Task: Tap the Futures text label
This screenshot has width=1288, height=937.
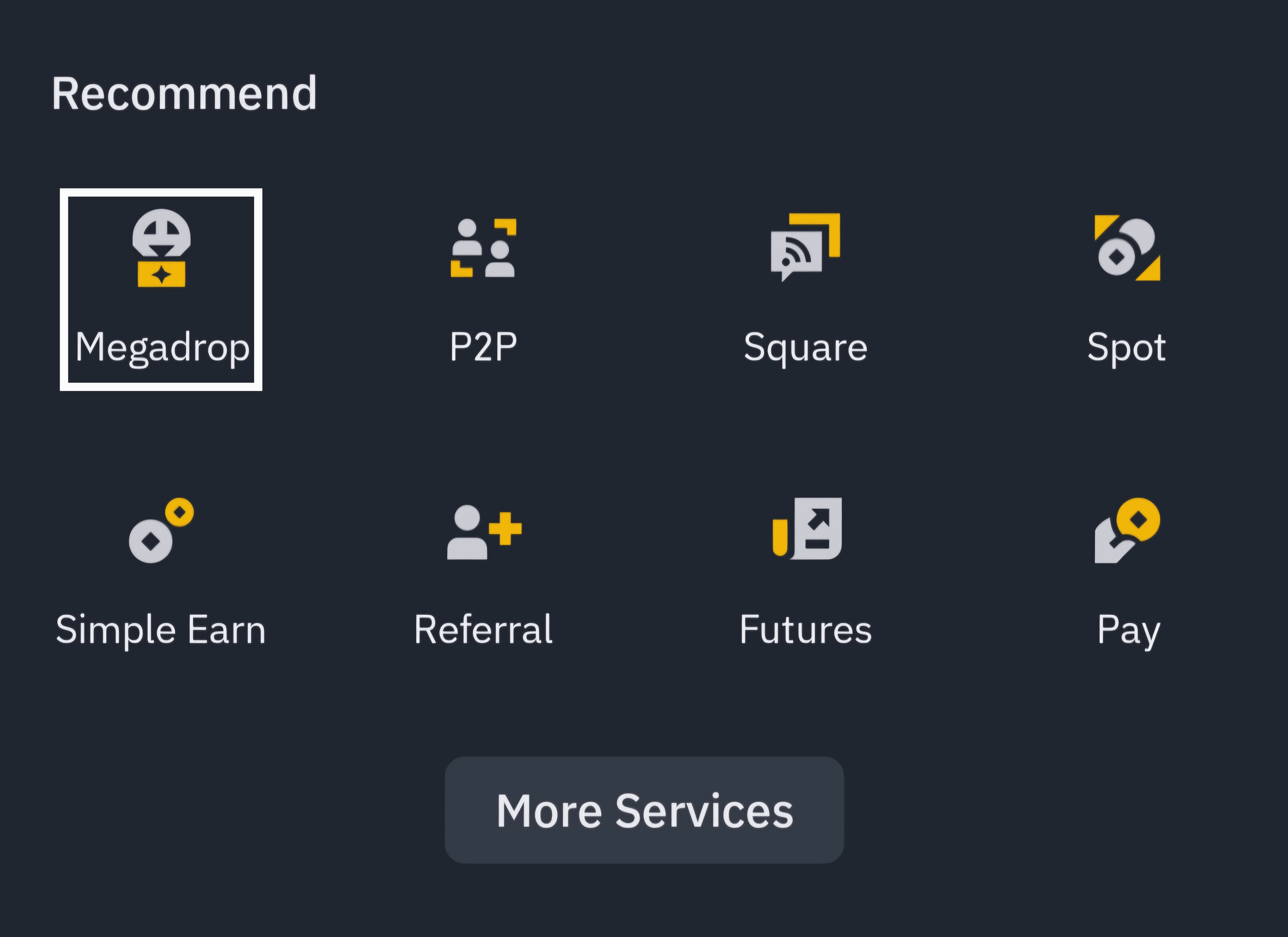Action: [x=805, y=629]
